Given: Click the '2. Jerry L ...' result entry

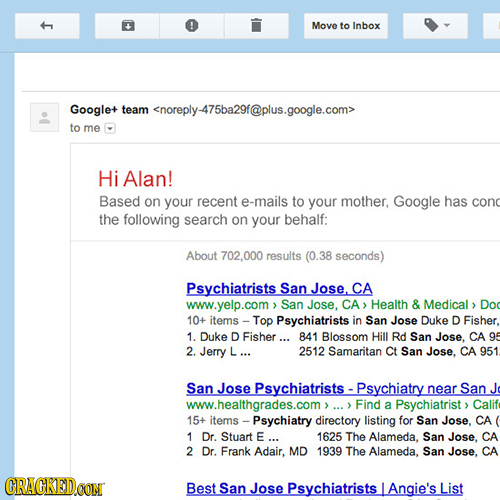Looking at the screenshot, I should 218,352.
